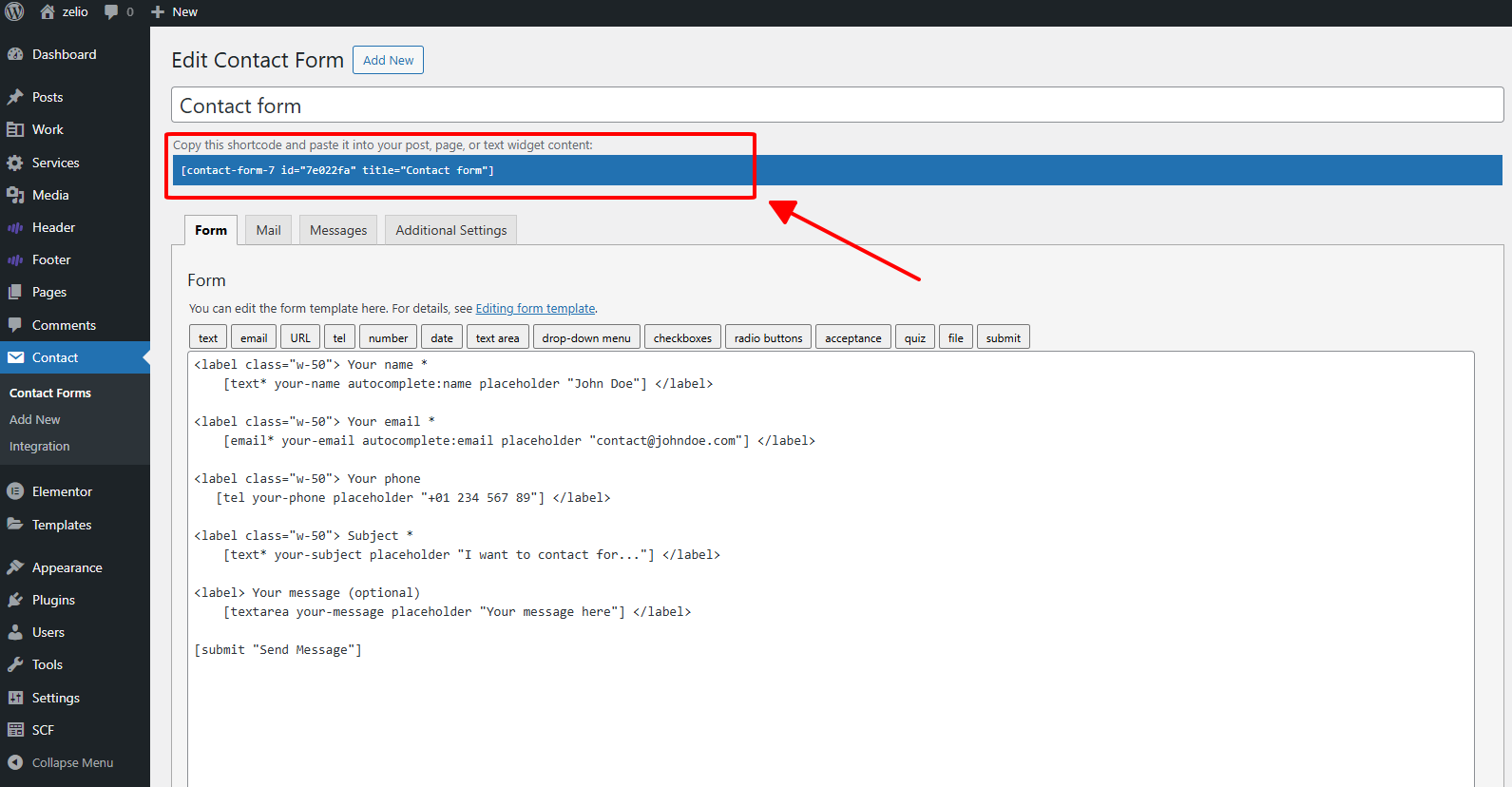The image size is (1512, 787).
Task: Click the Tools wrench icon
Action: [15, 664]
